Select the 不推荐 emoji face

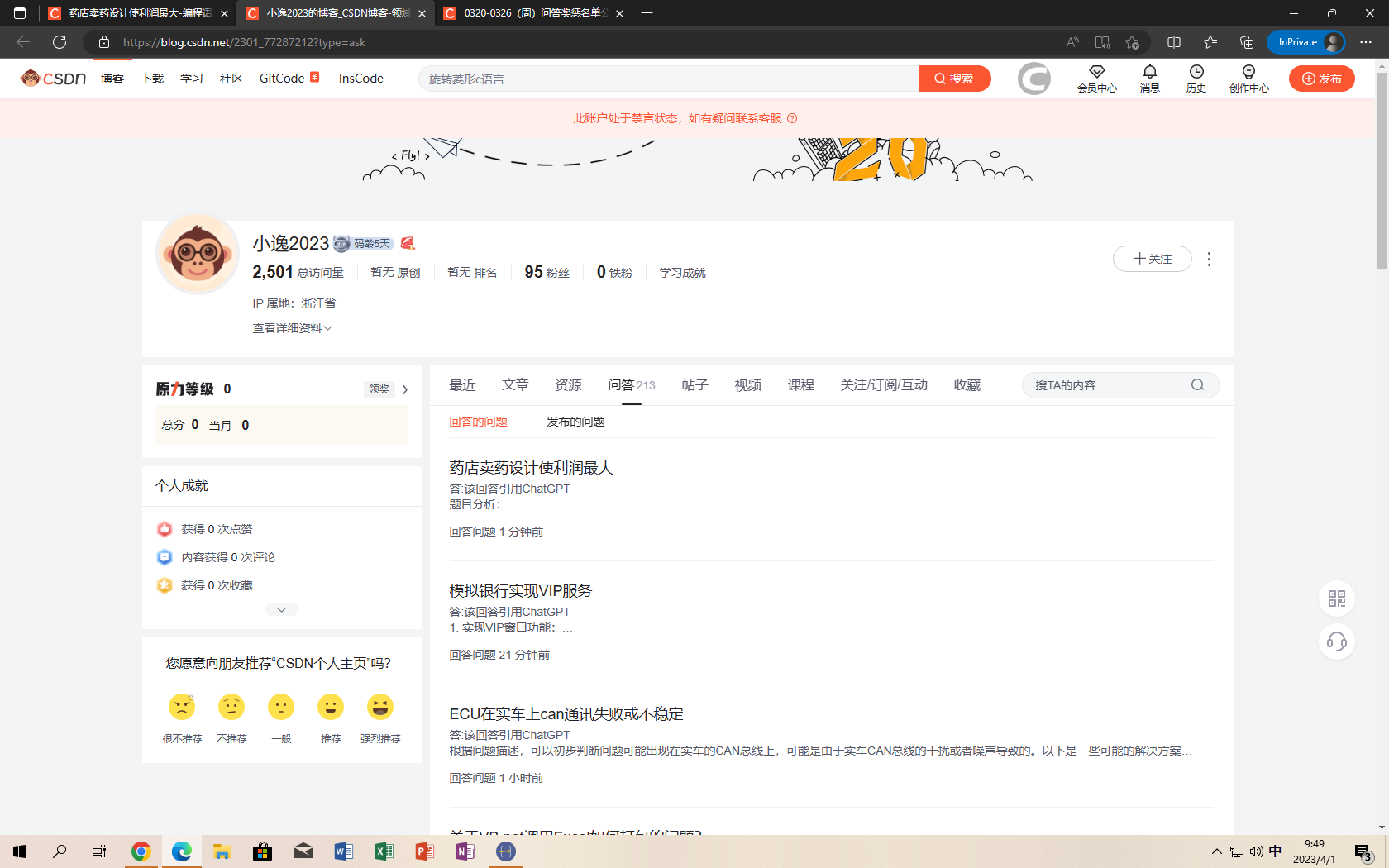231,707
